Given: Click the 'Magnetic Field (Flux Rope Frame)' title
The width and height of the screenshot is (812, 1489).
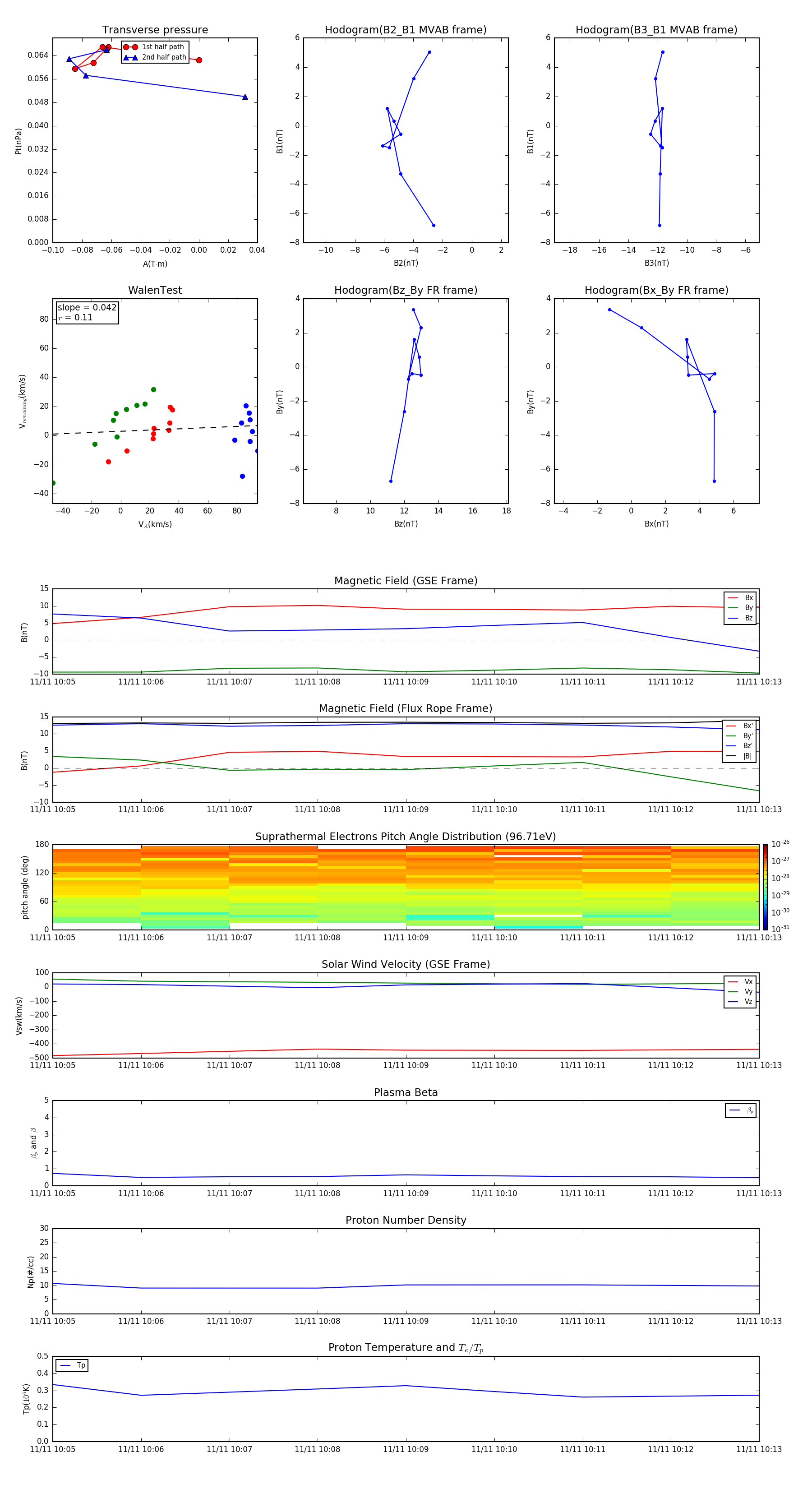Looking at the screenshot, I should coord(406,709).
